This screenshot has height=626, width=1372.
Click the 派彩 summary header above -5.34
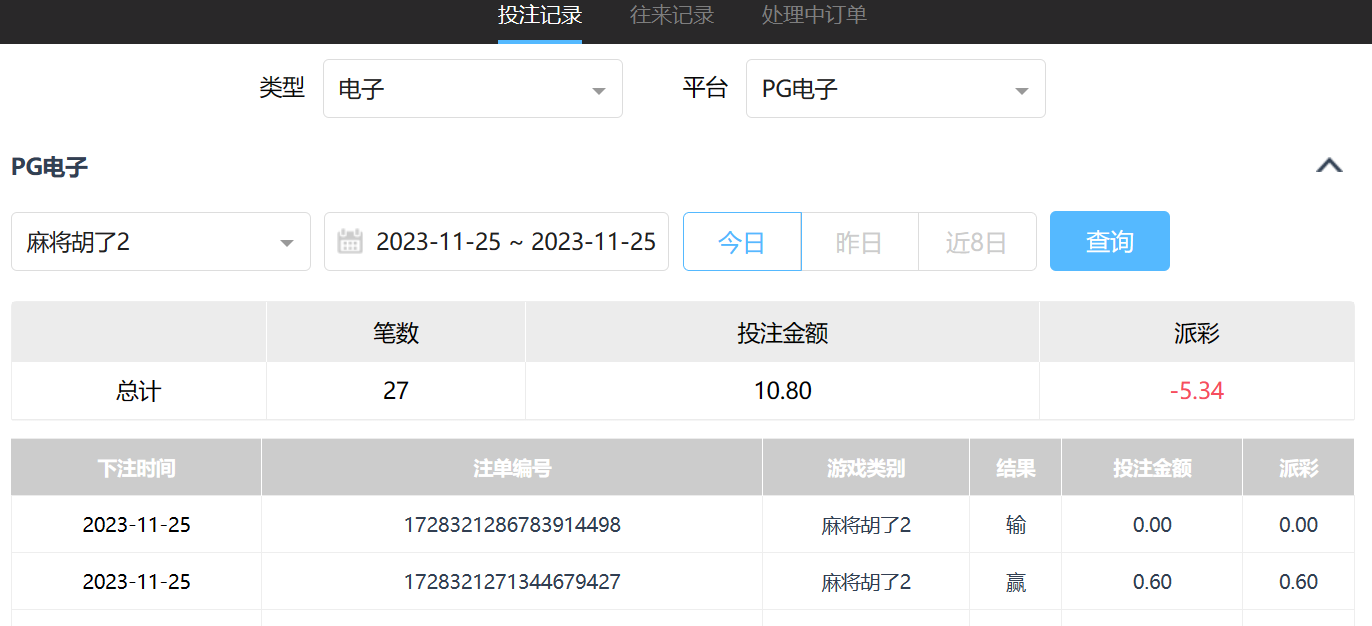1197,333
